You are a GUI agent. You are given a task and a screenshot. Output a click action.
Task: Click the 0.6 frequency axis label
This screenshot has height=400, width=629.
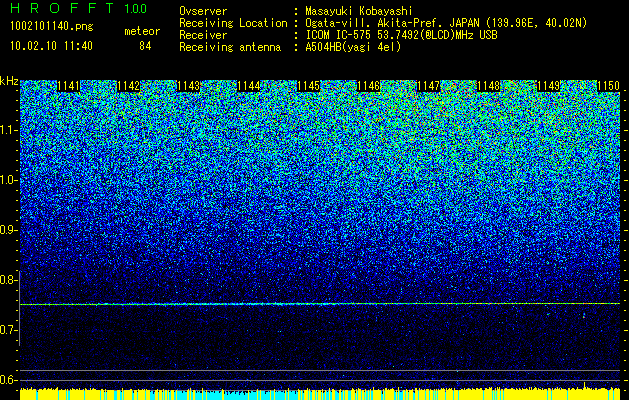pyautogui.click(x=8, y=380)
